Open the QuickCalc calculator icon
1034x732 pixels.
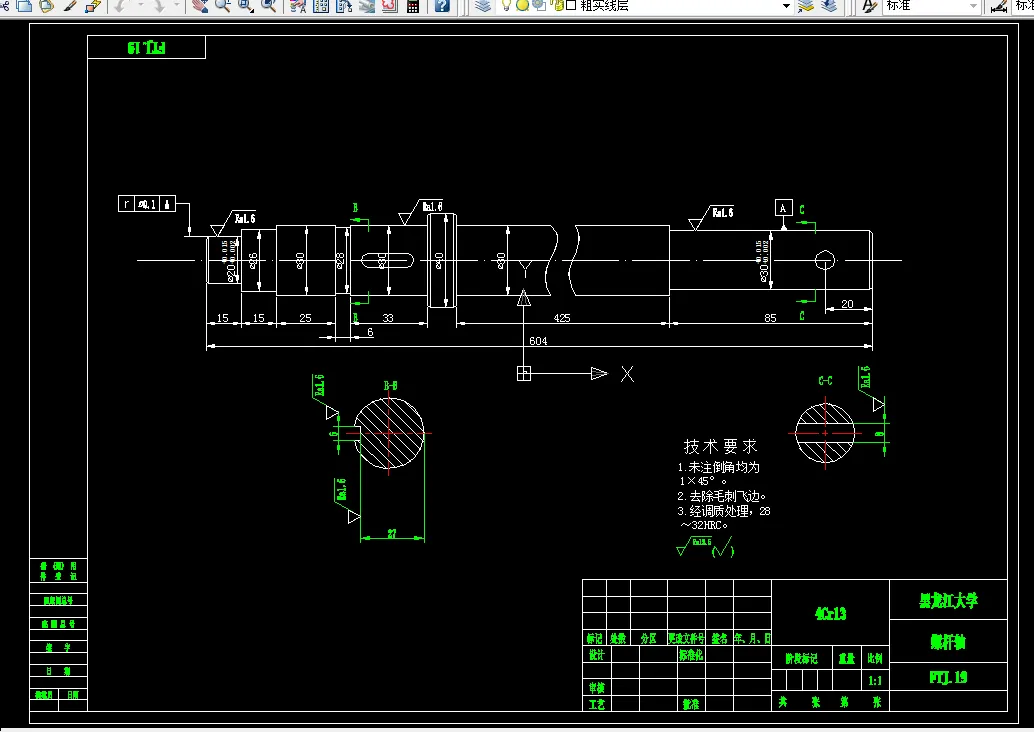[x=413, y=6]
